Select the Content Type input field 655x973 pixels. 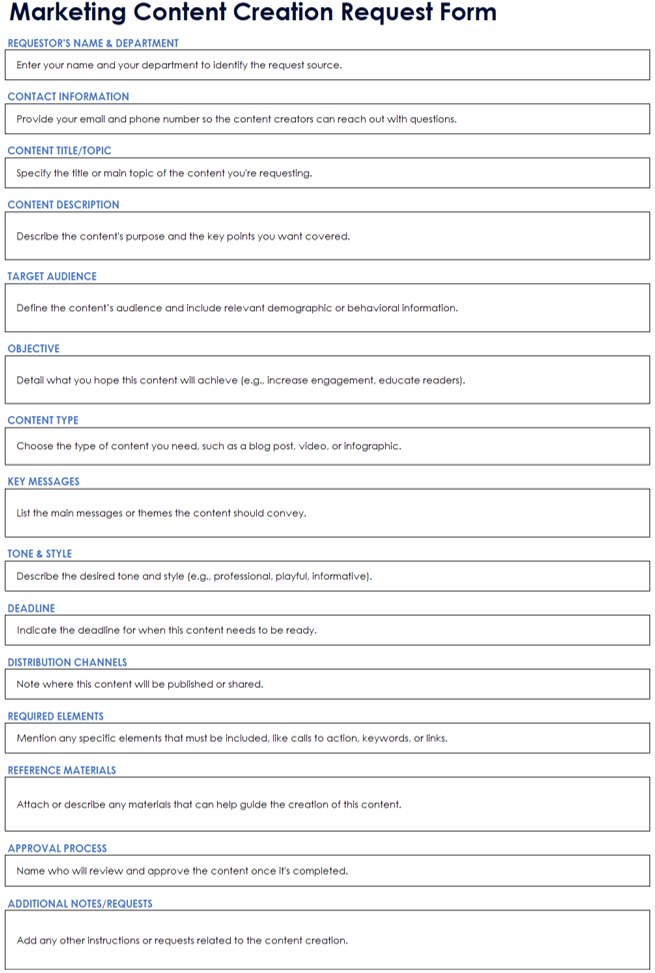[x=327, y=446]
